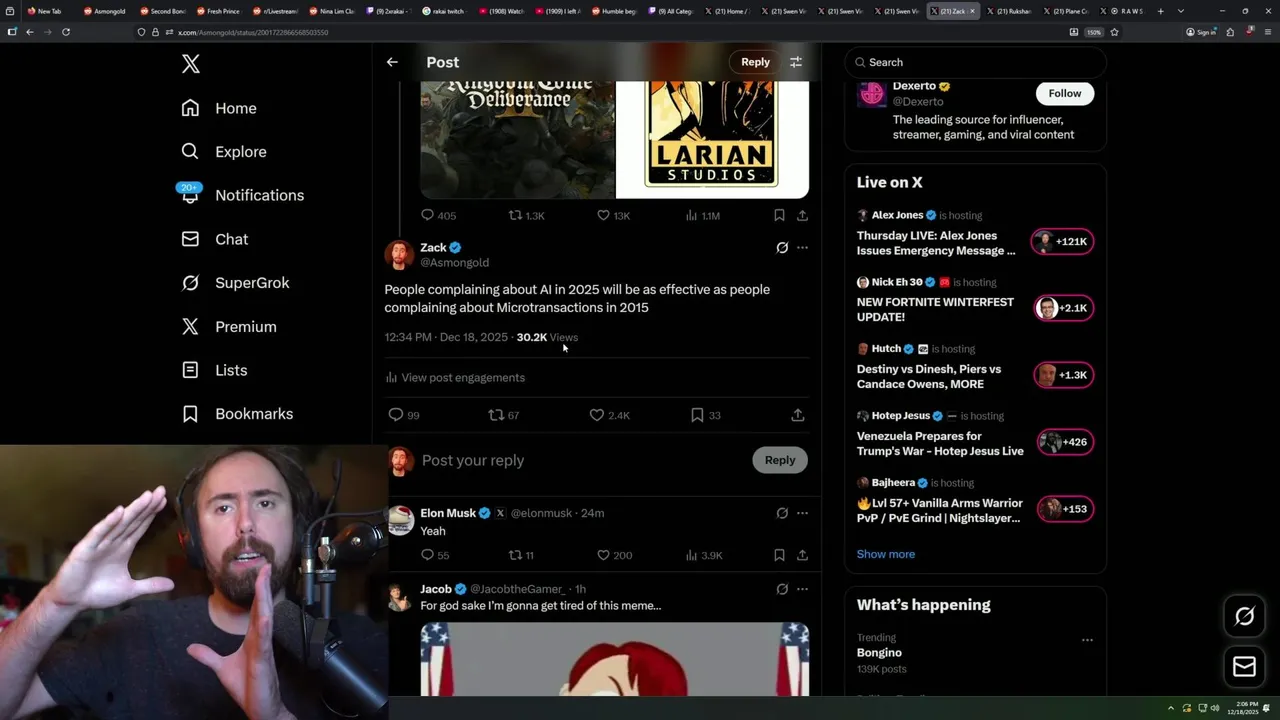Open the floating messages envelope button
The width and height of the screenshot is (1280, 720).
(x=1245, y=667)
